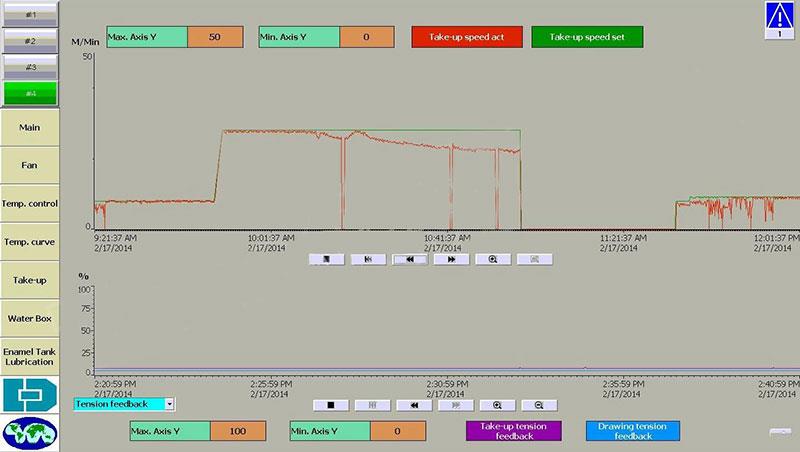Screen dimensions: 800x452
Task: Zoom out on the tension feedback chart
Action: click(538, 405)
